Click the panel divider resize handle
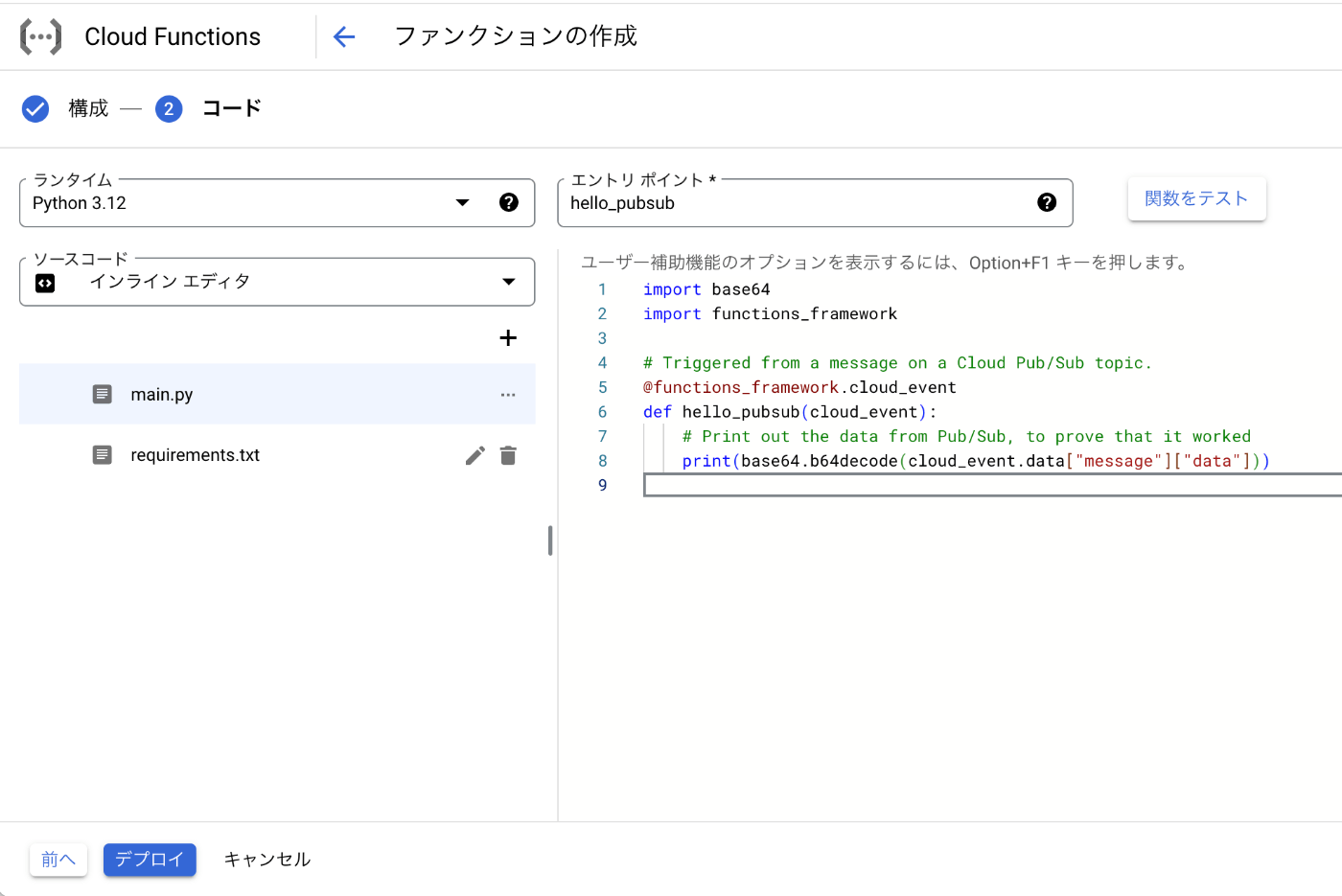The width and height of the screenshot is (1342, 896). click(550, 540)
